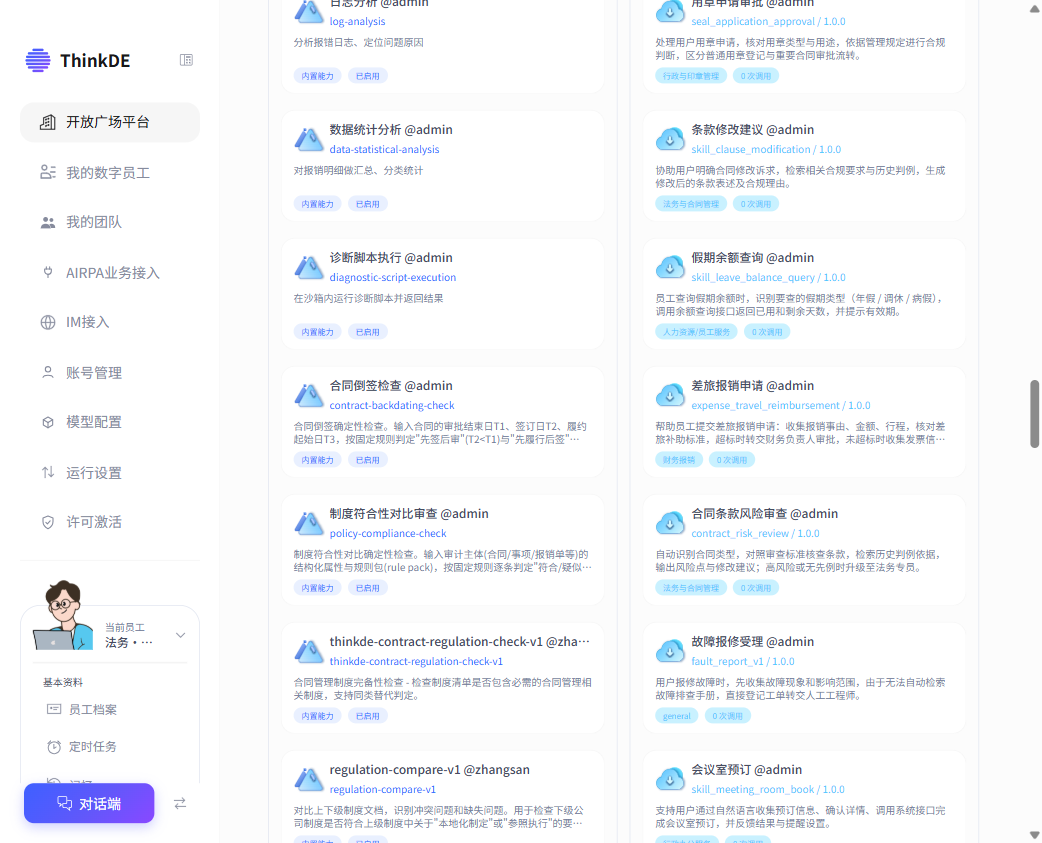Image resolution: width=1042 pixels, height=843 pixels.
Task: Click the ThinkDE logo icon
Action: click(x=38, y=60)
